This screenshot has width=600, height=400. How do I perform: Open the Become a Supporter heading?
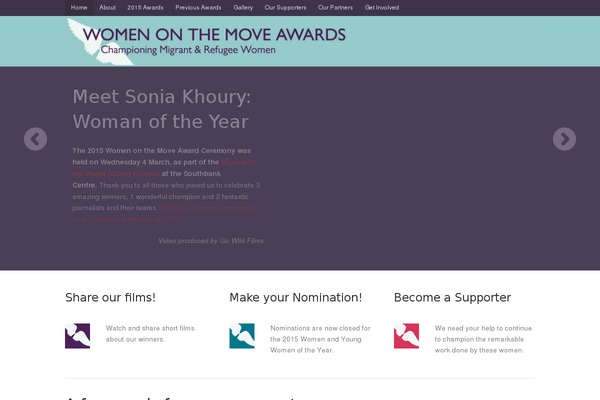(452, 297)
